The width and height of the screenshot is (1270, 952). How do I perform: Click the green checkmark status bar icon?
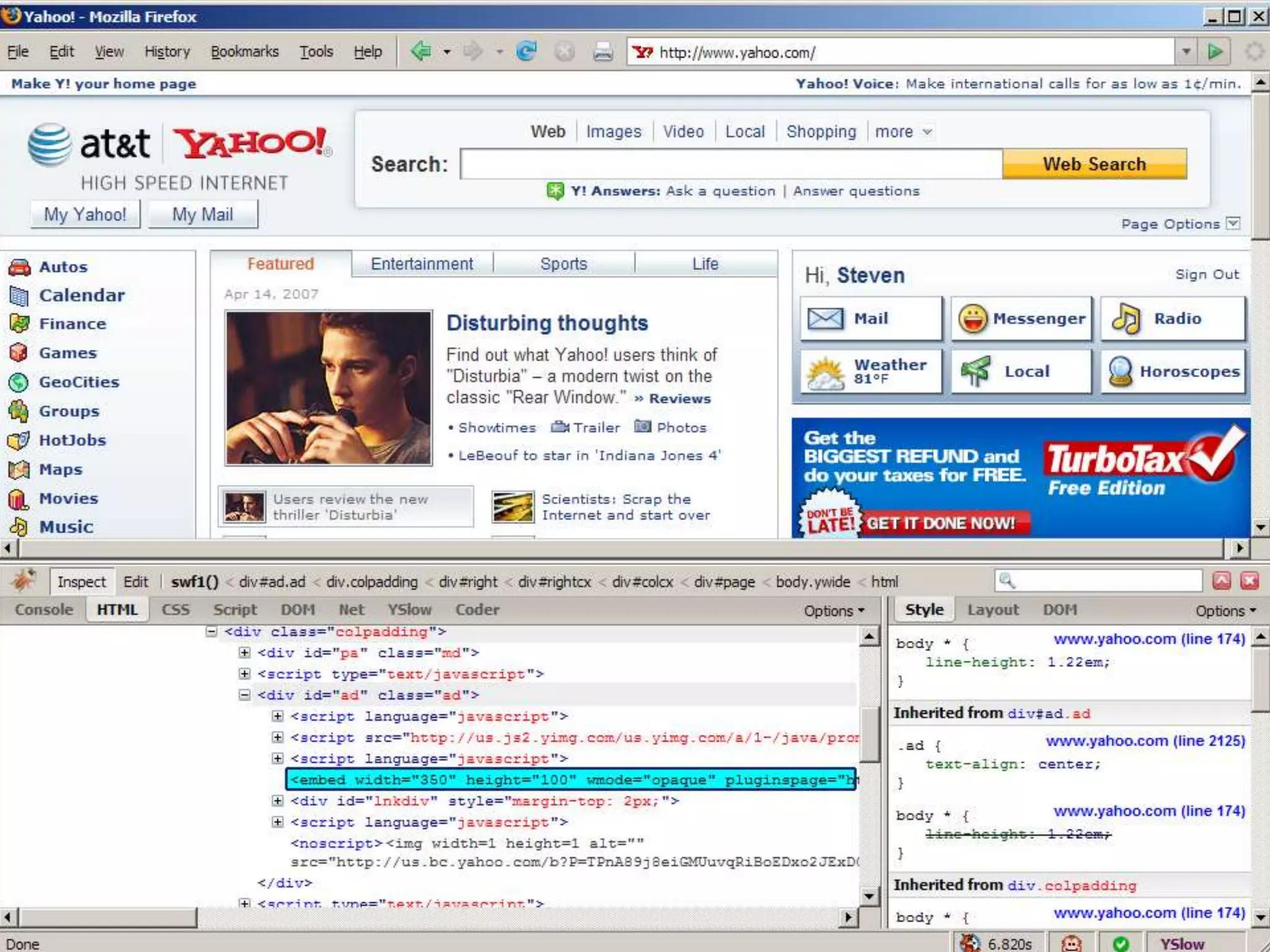pos(1121,943)
